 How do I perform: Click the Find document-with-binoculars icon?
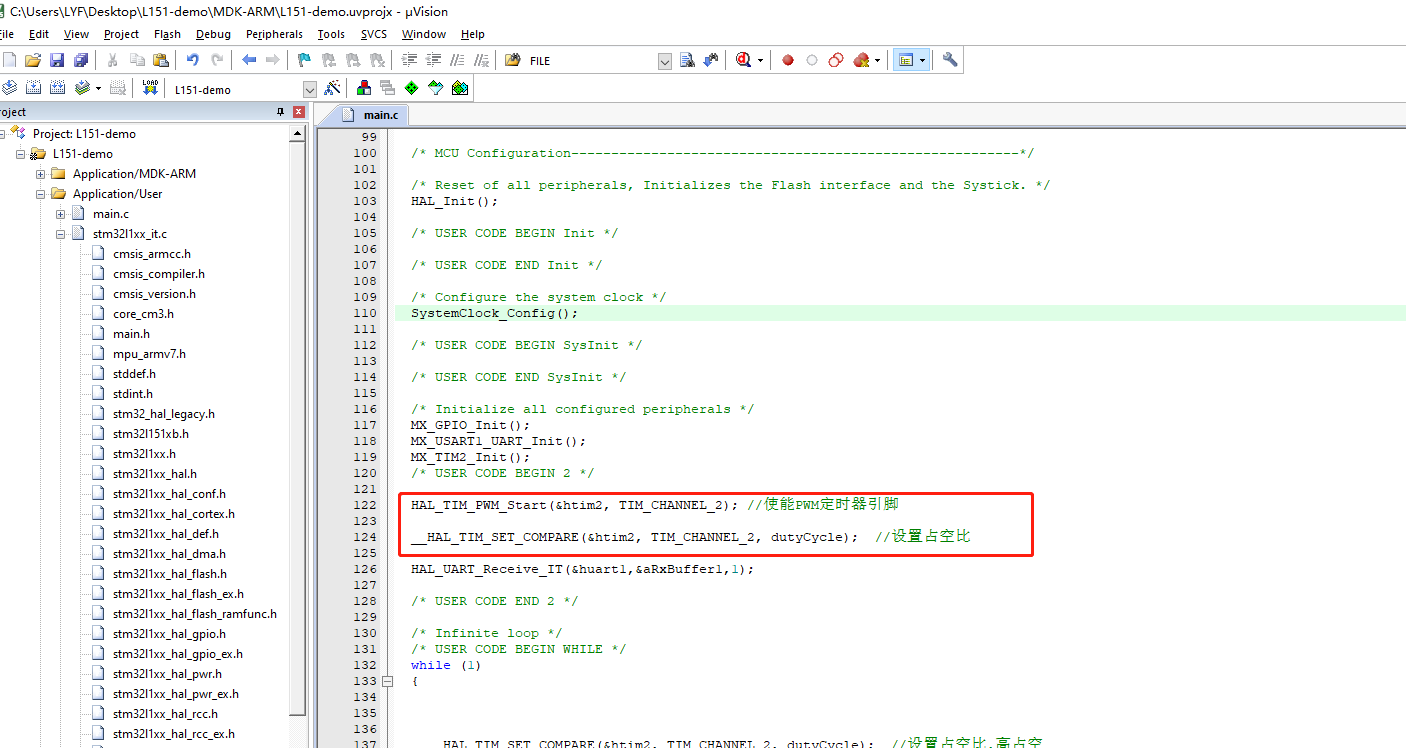(x=687, y=60)
